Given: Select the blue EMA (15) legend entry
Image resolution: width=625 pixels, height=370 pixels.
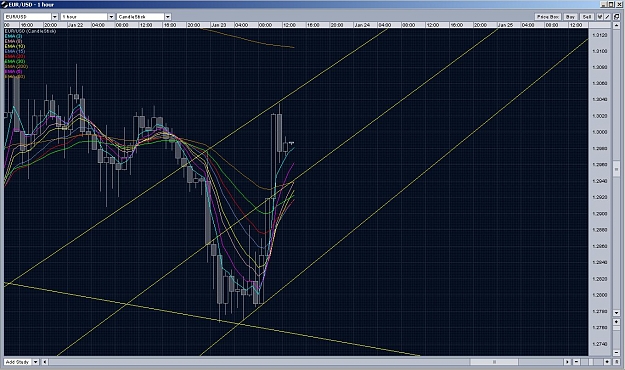Looking at the screenshot, I should (15, 51).
